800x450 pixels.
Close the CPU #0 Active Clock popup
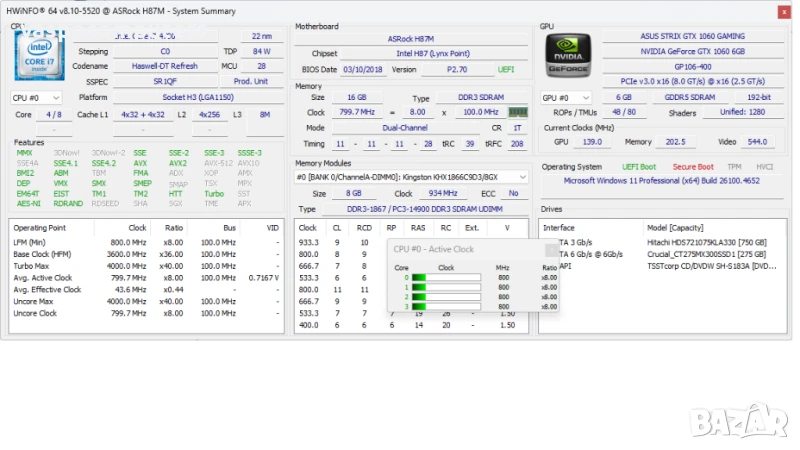pos(553,249)
